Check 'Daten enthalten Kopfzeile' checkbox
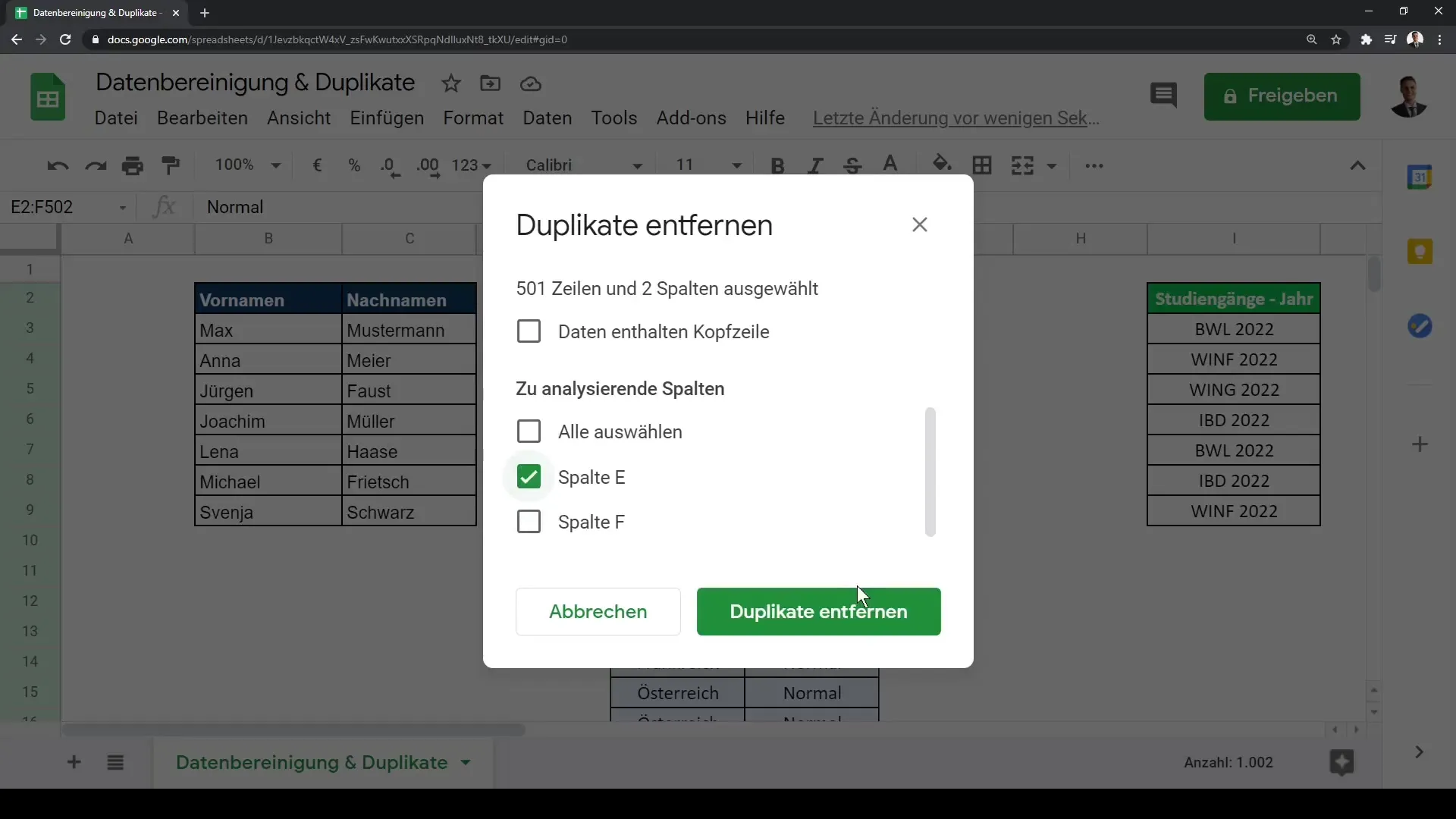This screenshot has width=1456, height=819. (x=529, y=331)
